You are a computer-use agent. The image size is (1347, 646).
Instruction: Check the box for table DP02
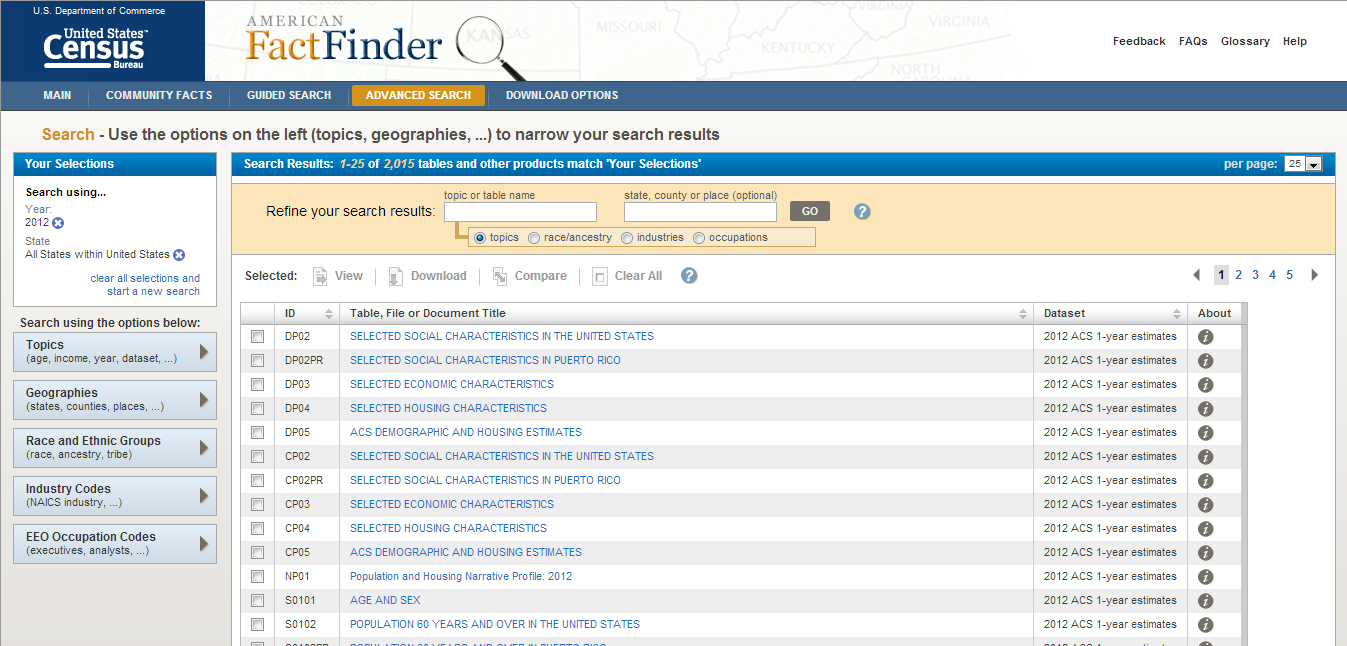coord(257,336)
